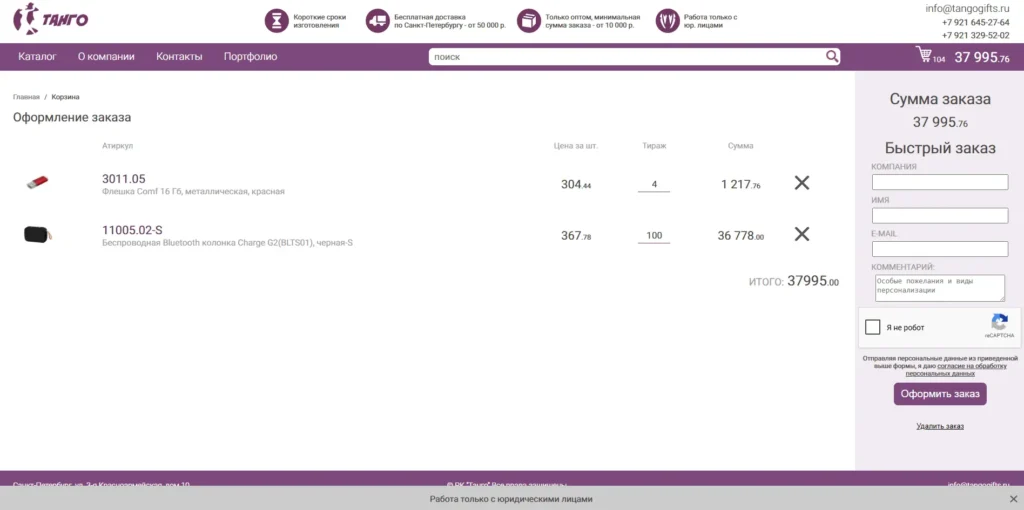
Task: Click the ИТОГО total 37995.00
Action: tap(812, 281)
